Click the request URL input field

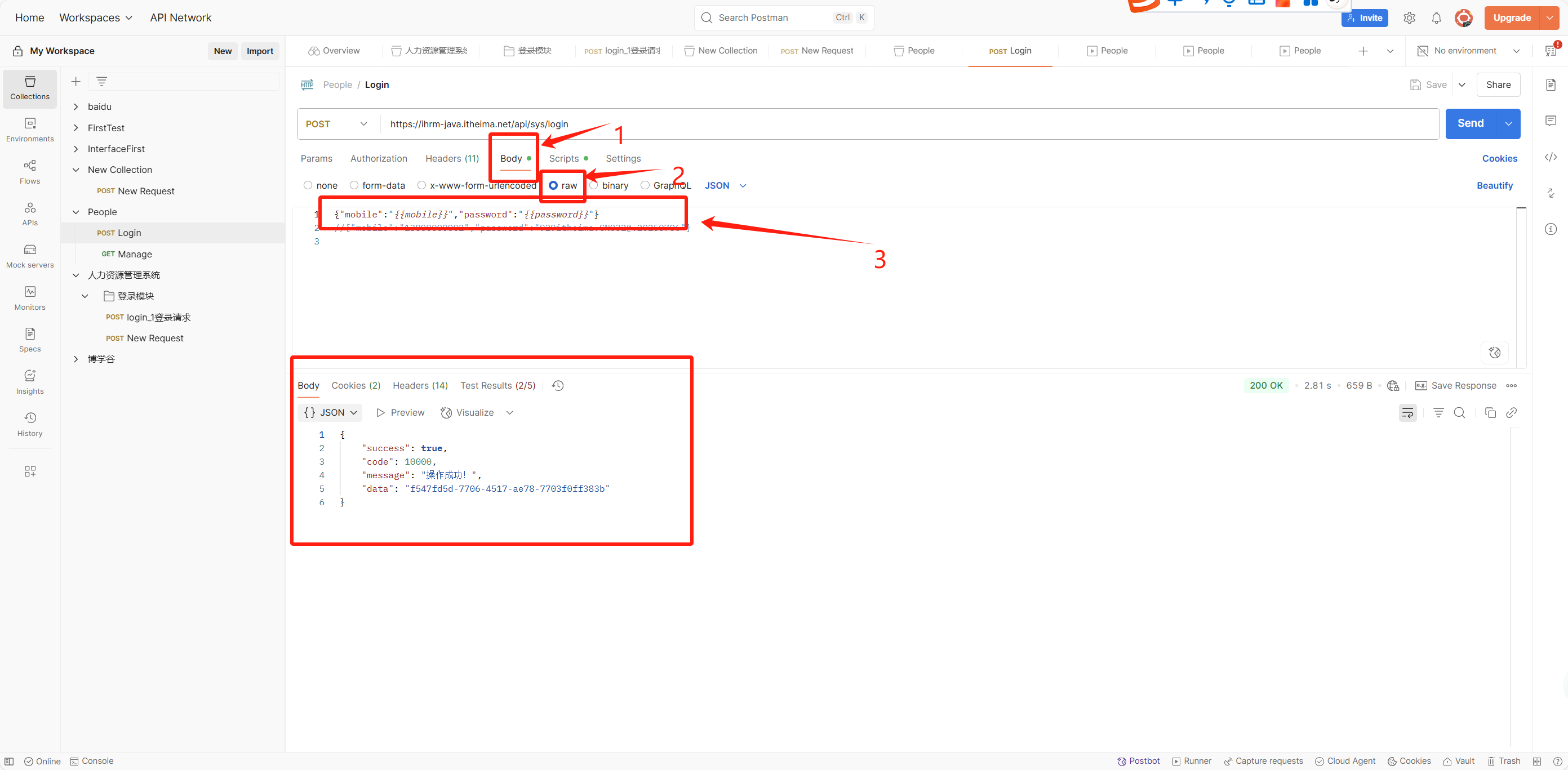click(x=852, y=123)
